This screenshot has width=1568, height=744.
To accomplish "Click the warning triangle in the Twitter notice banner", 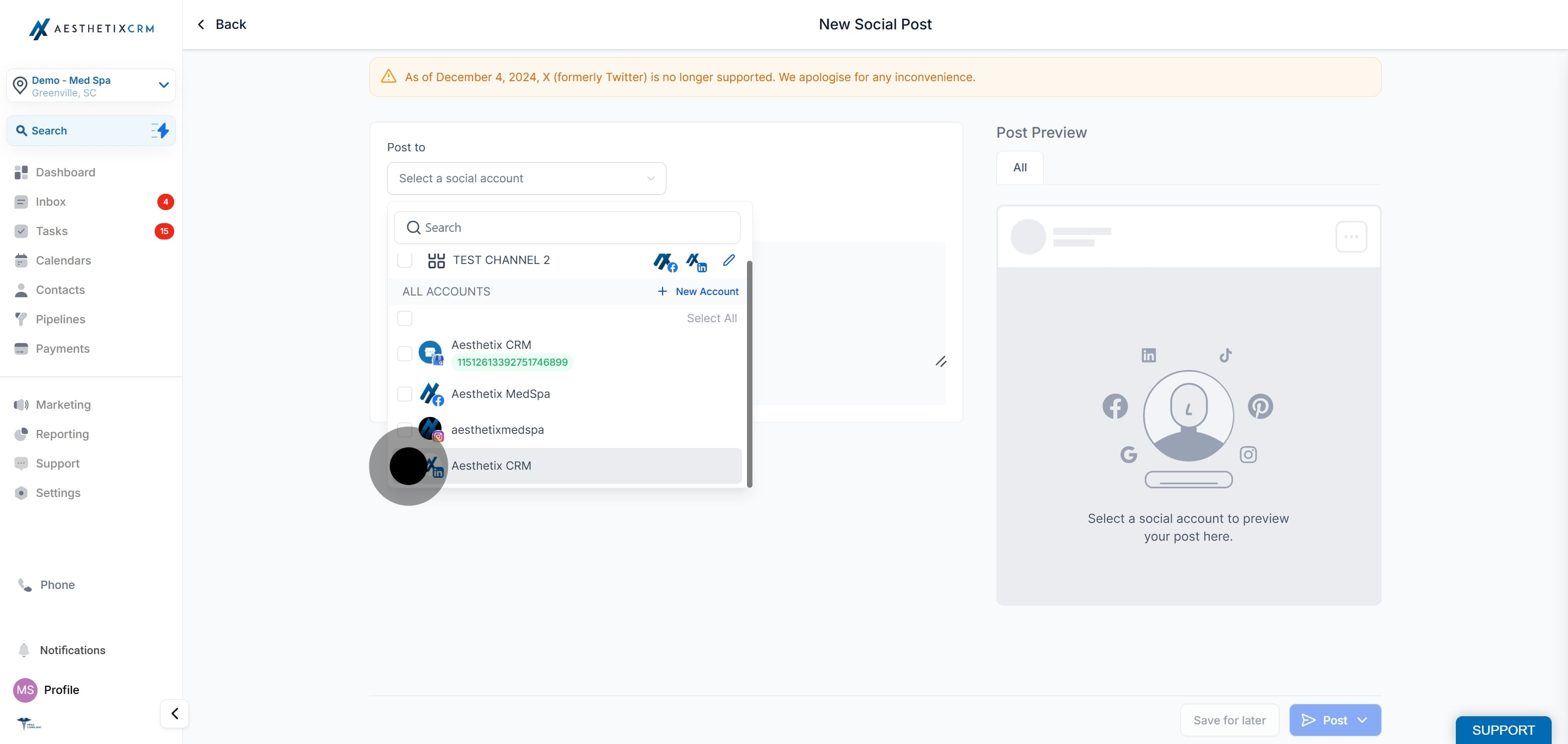I will (x=389, y=77).
